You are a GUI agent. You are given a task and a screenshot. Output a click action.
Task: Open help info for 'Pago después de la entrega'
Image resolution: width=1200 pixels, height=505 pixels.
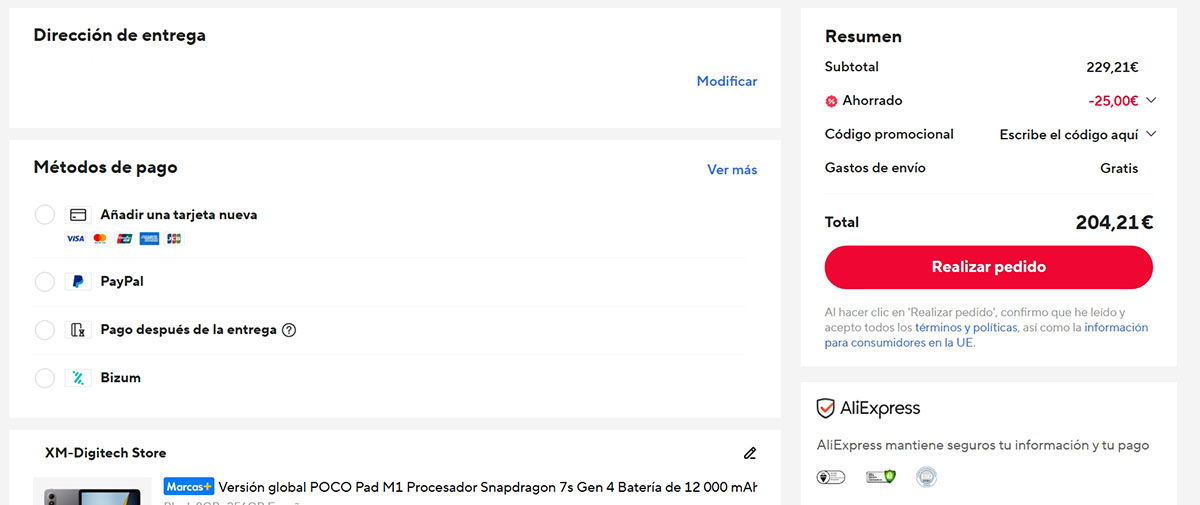[x=289, y=330]
